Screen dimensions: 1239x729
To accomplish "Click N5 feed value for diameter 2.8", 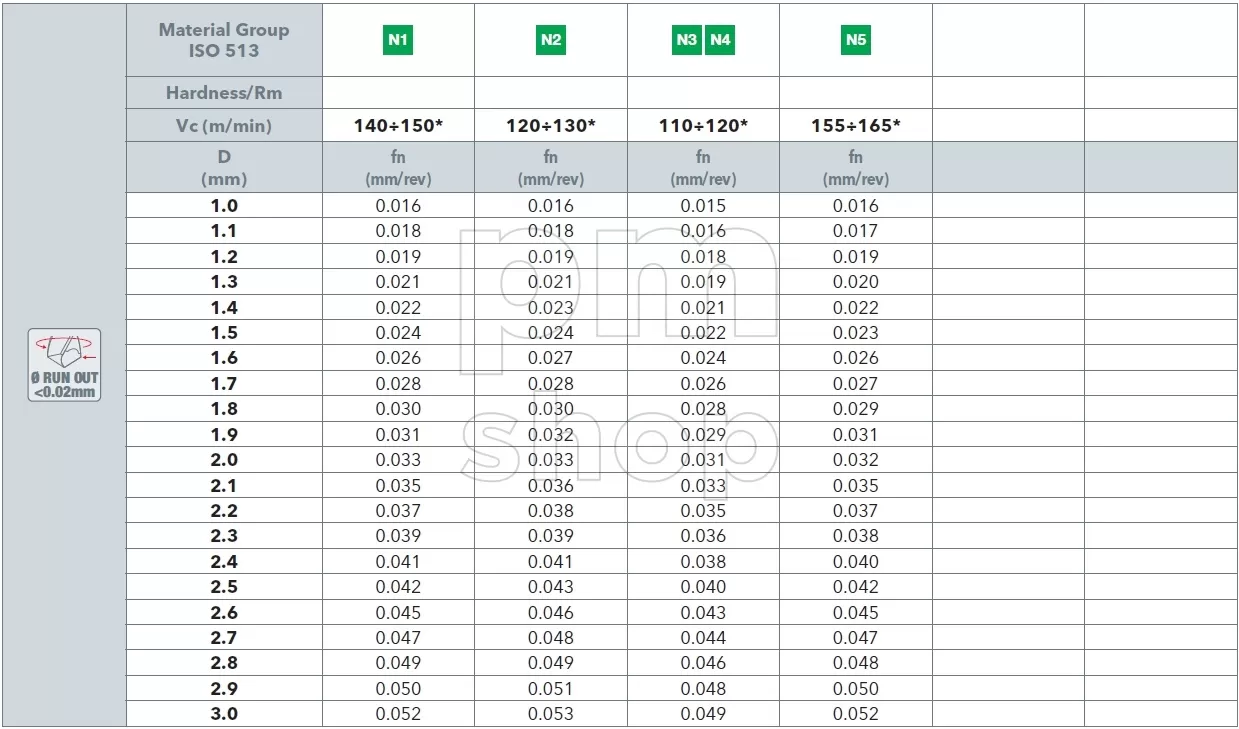I will 856,663.
